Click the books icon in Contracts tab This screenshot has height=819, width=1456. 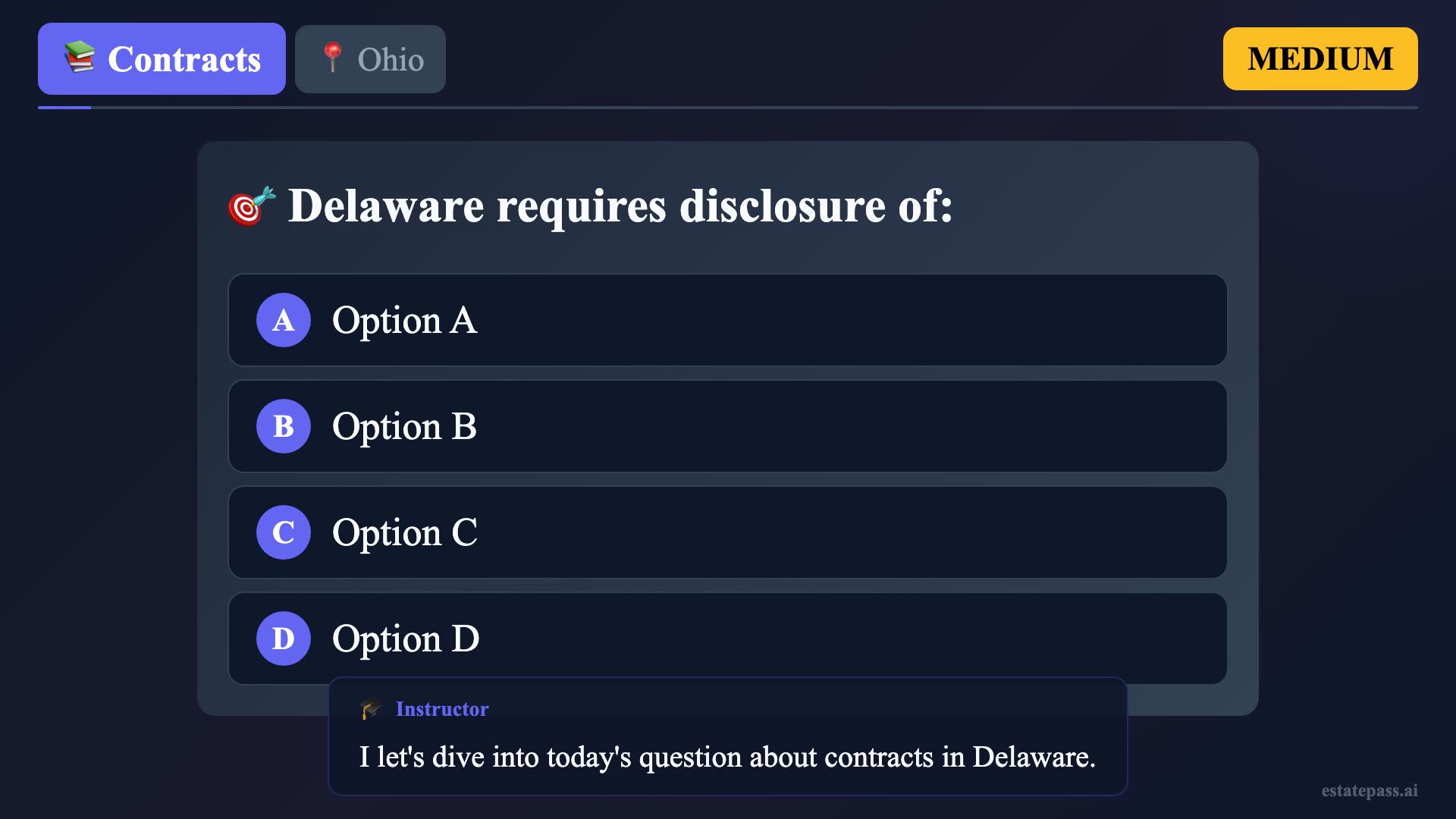point(80,58)
